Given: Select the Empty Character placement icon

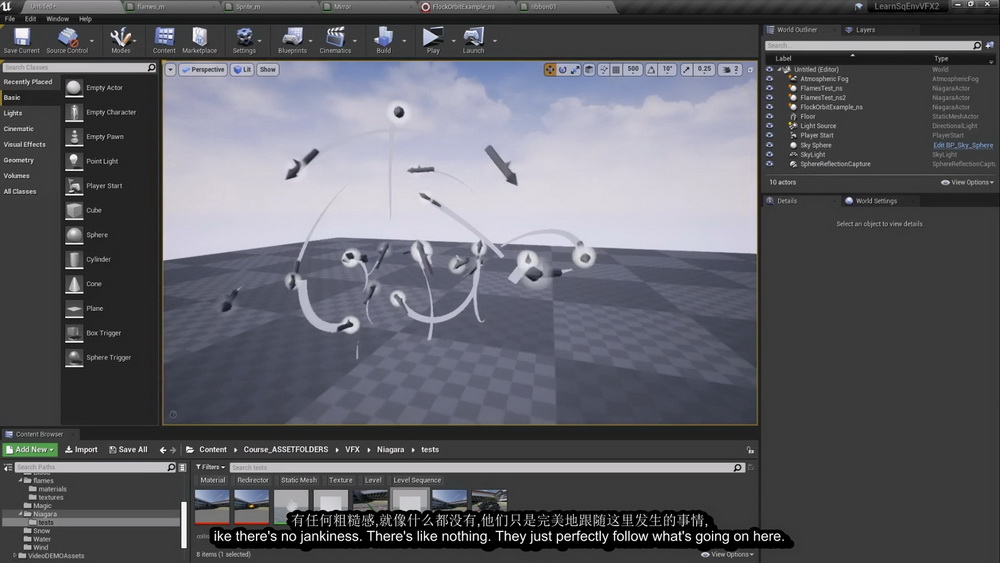Looking at the screenshot, I should (x=74, y=112).
